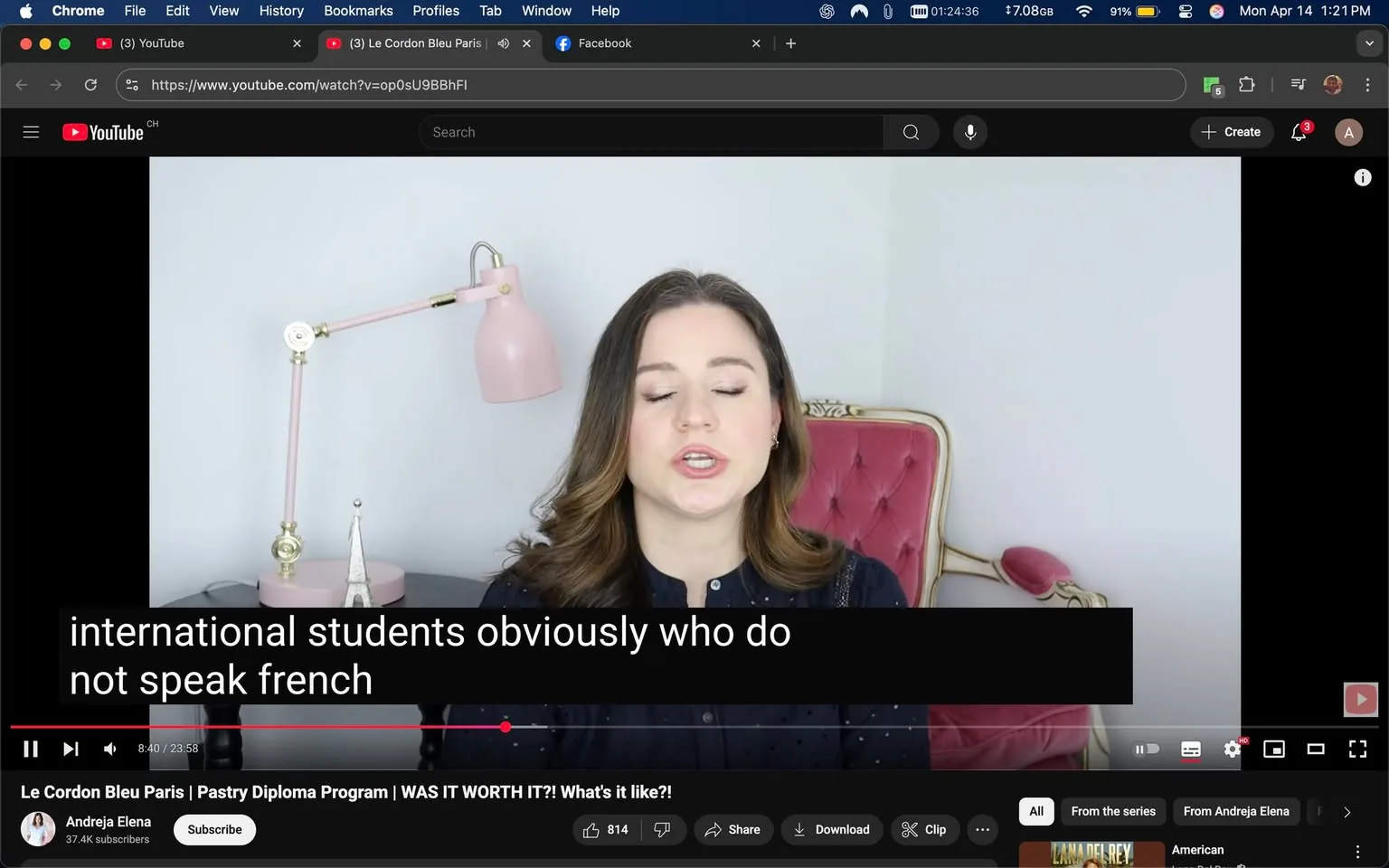Turn off subtitles/closed captions
Screen dimensions: 1389x868
(1190, 749)
